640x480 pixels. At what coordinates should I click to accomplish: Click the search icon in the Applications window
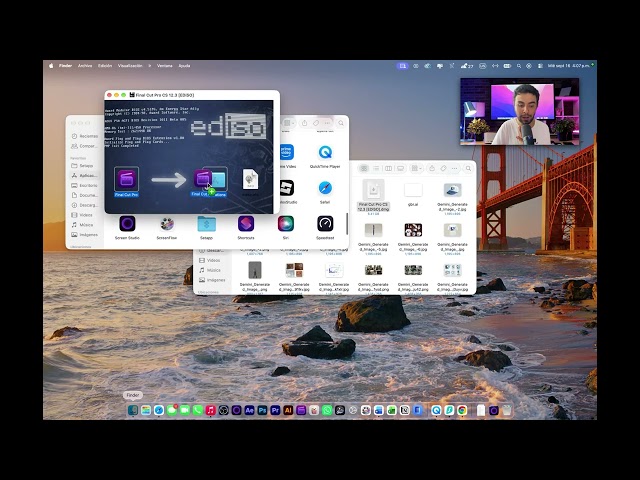click(x=341, y=123)
